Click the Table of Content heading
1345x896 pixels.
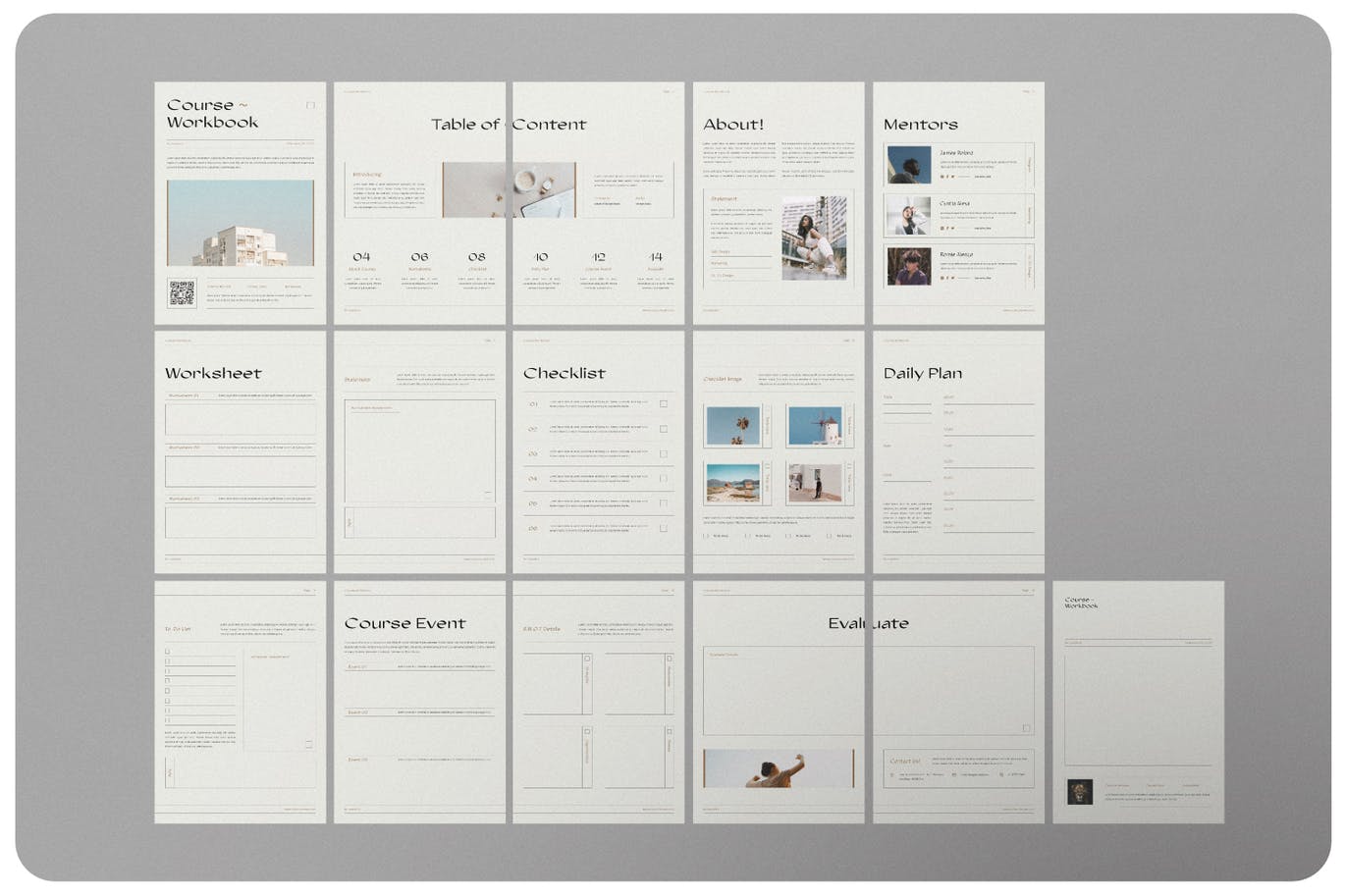click(509, 125)
